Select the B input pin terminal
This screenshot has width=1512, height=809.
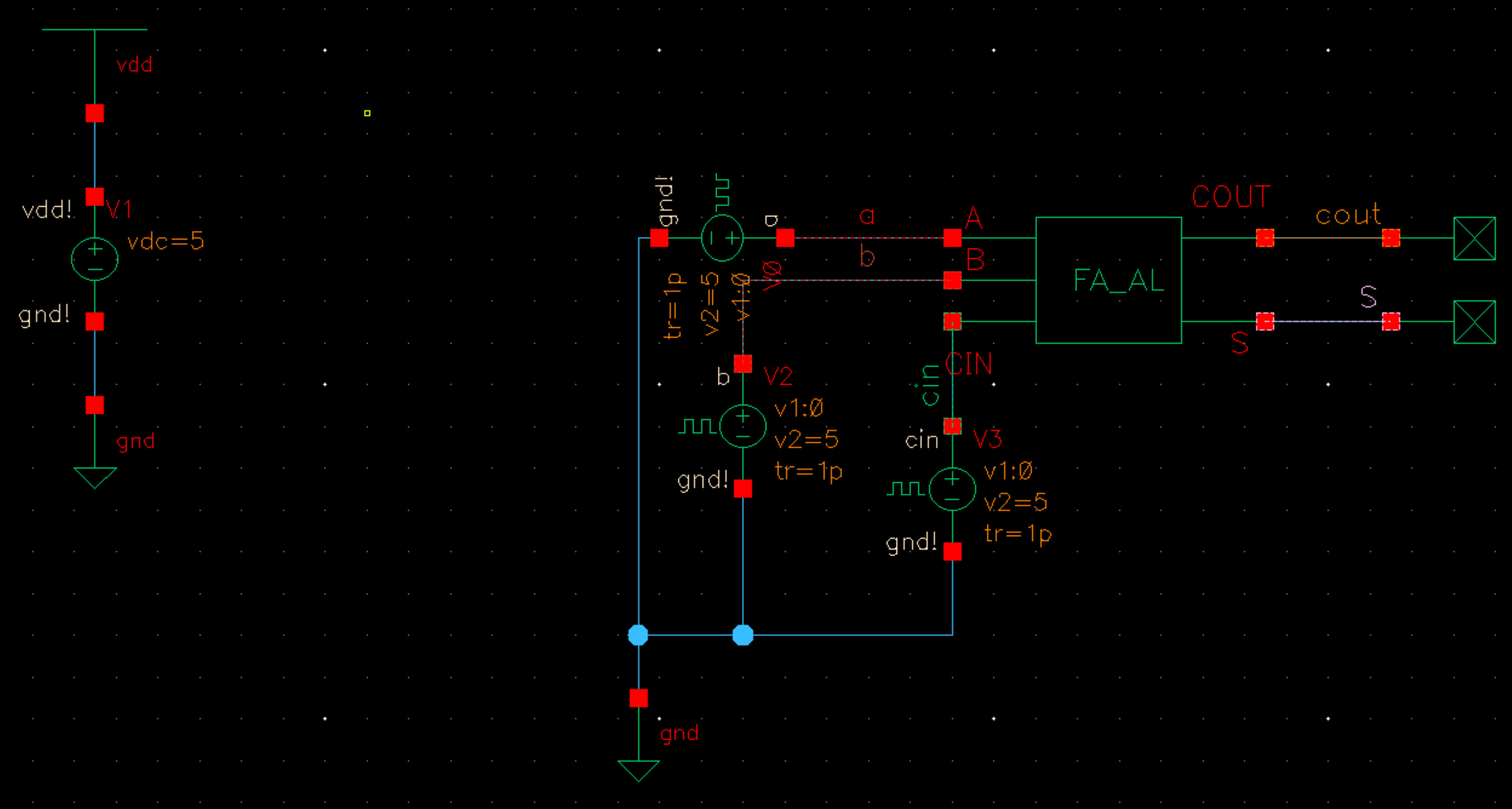click(952, 280)
